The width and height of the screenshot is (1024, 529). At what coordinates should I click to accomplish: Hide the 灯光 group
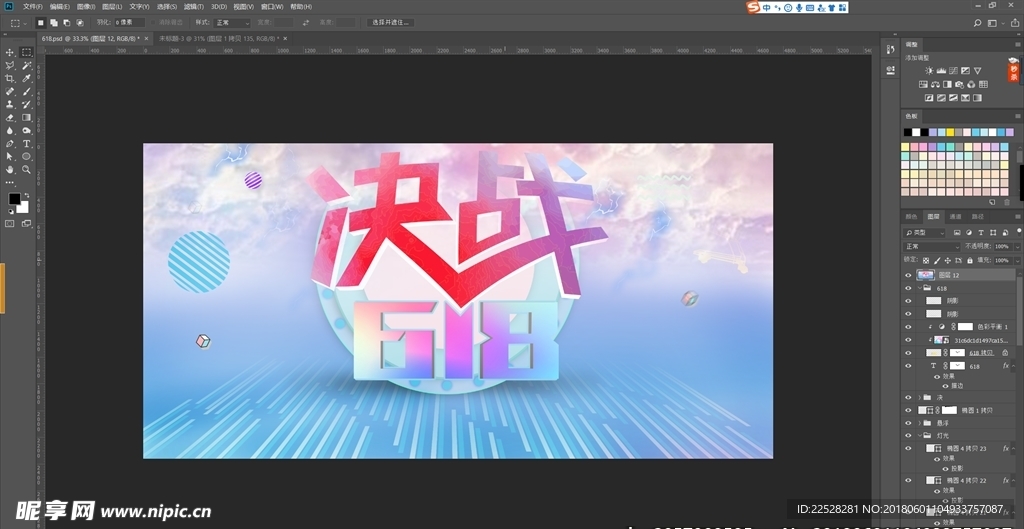pyautogui.click(x=908, y=436)
